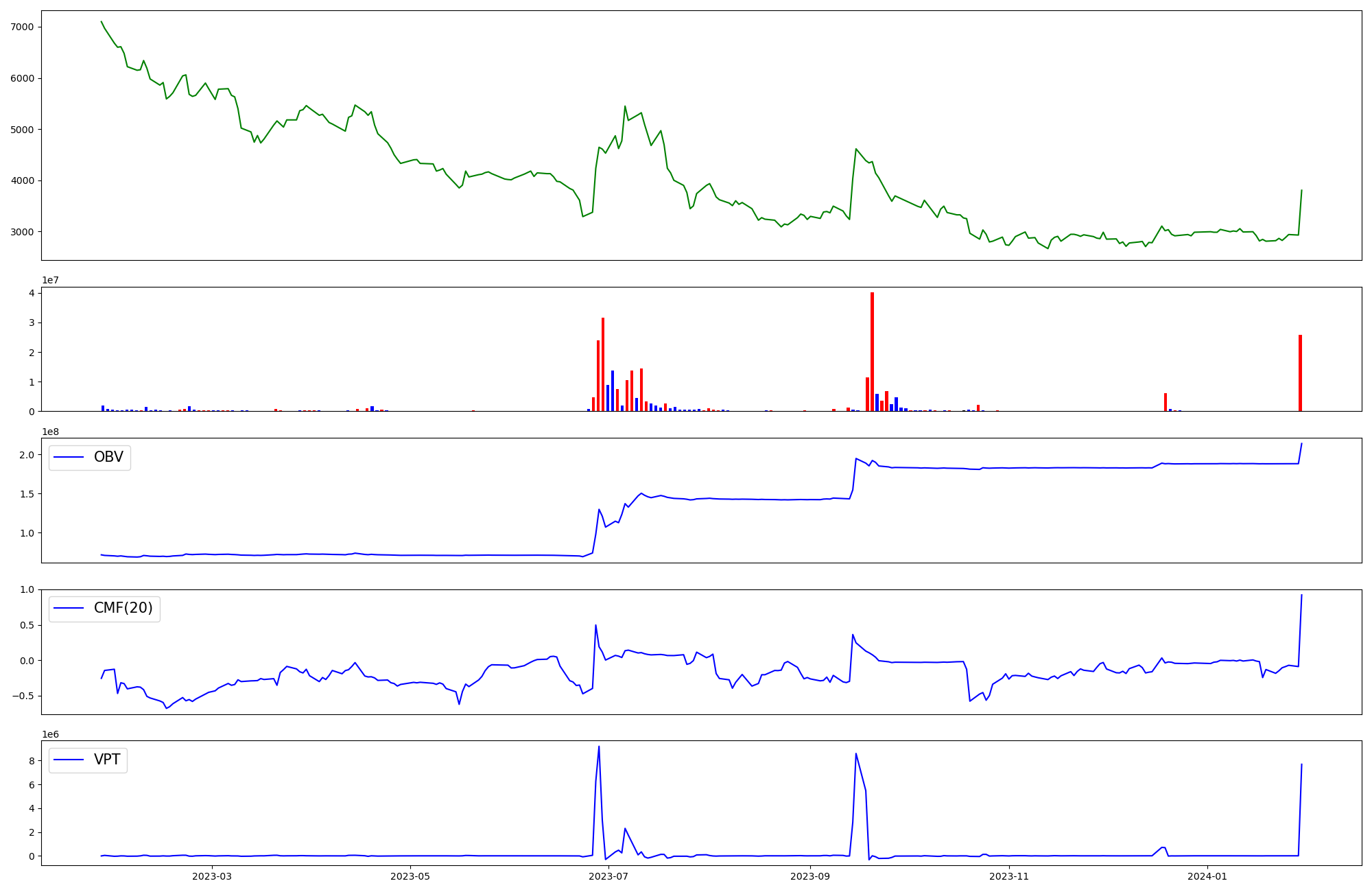Click the first VPT spike peak near July

[599, 747]
